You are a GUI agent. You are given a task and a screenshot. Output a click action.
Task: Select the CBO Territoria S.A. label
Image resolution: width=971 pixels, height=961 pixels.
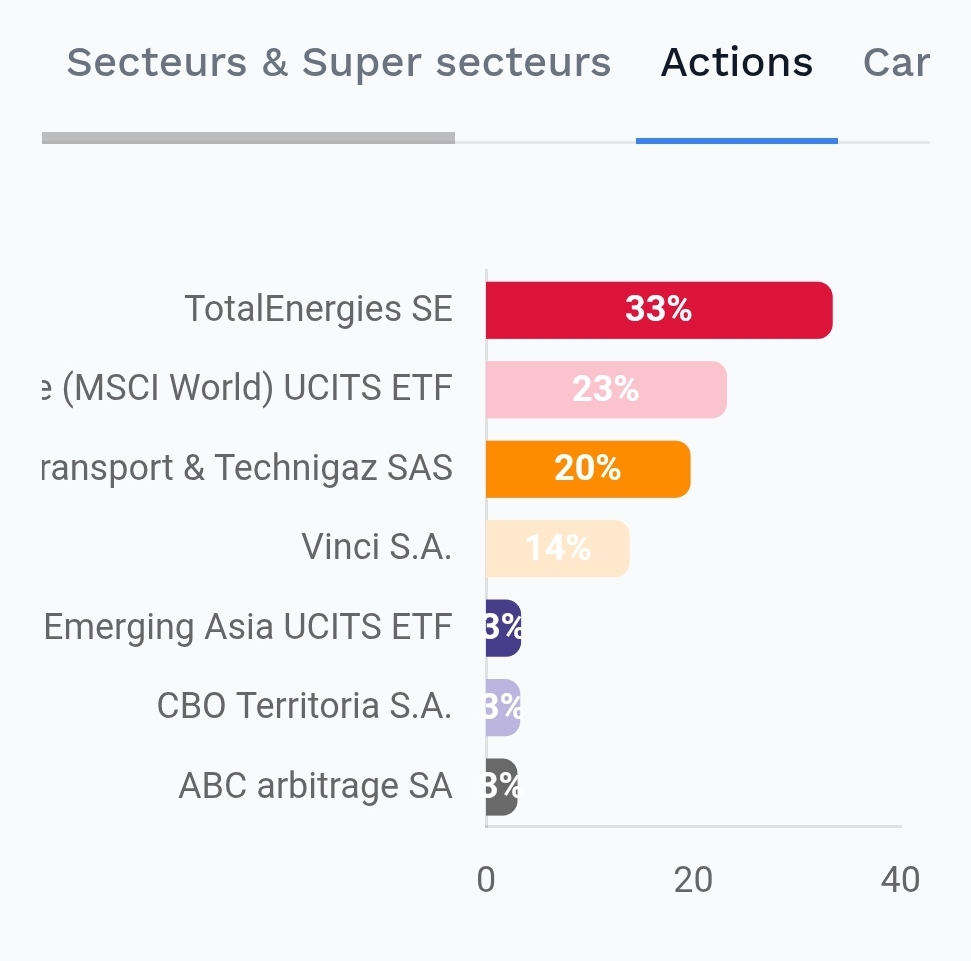tap(304, 706)
